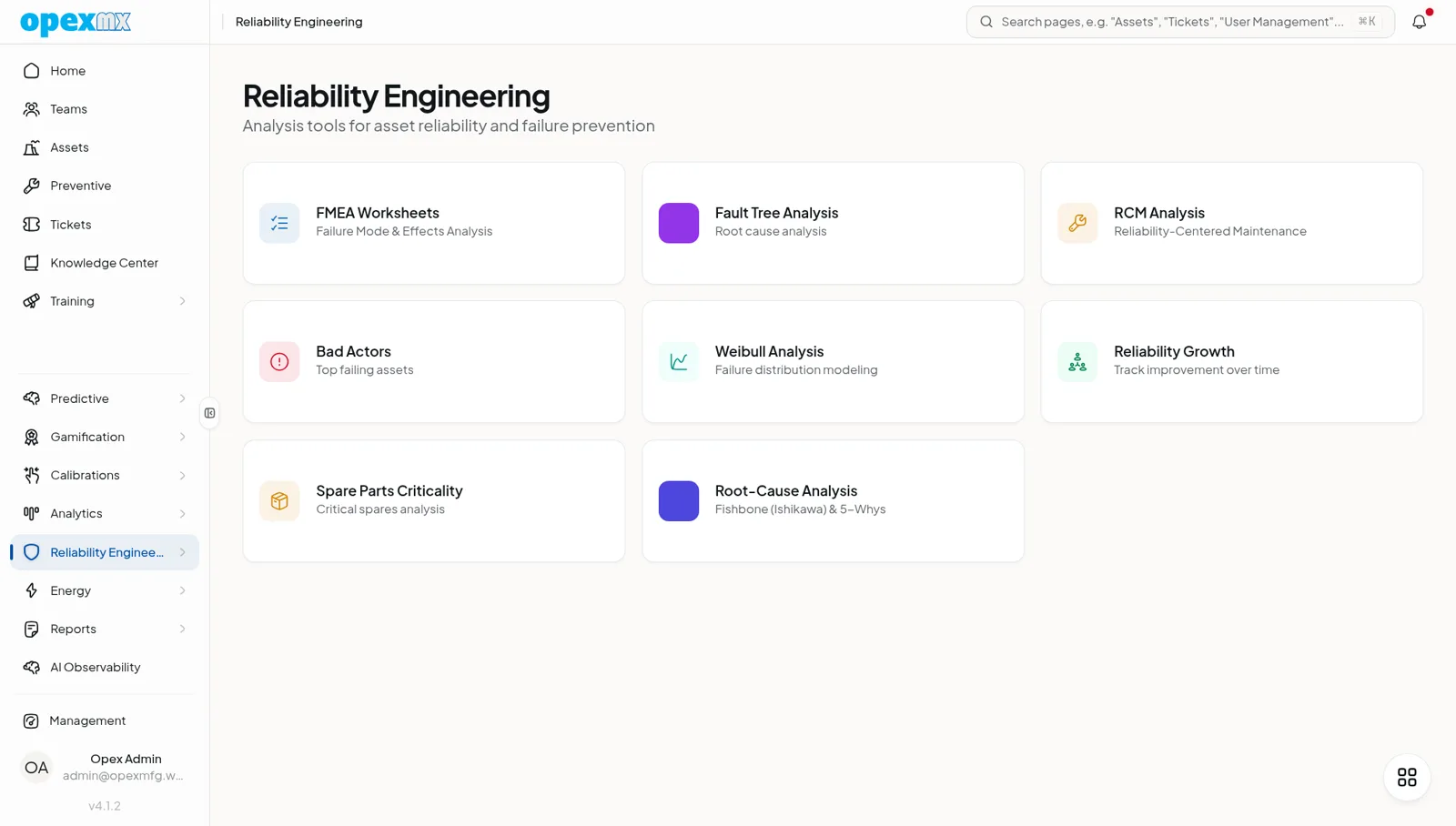1456x826 pixels.
Task: Open Tickets in the sidebar
Action: coord(105,225)
